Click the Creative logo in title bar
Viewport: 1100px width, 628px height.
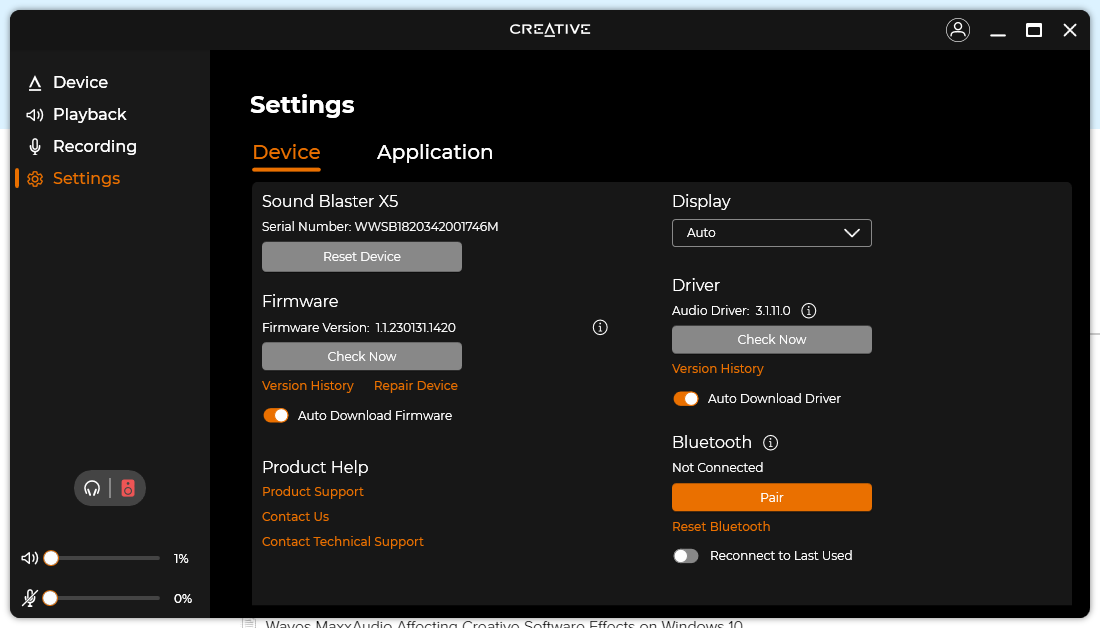[x=550, y=29]
